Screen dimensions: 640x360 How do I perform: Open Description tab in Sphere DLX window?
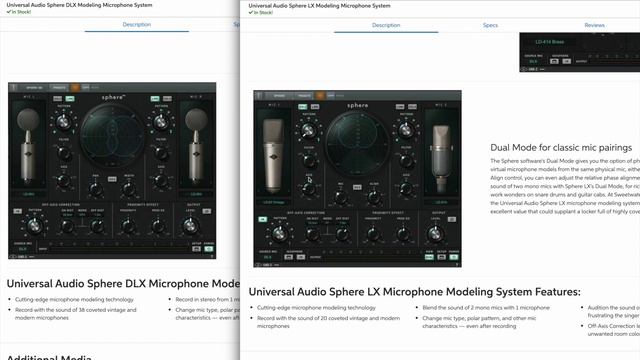click(137, 24)
